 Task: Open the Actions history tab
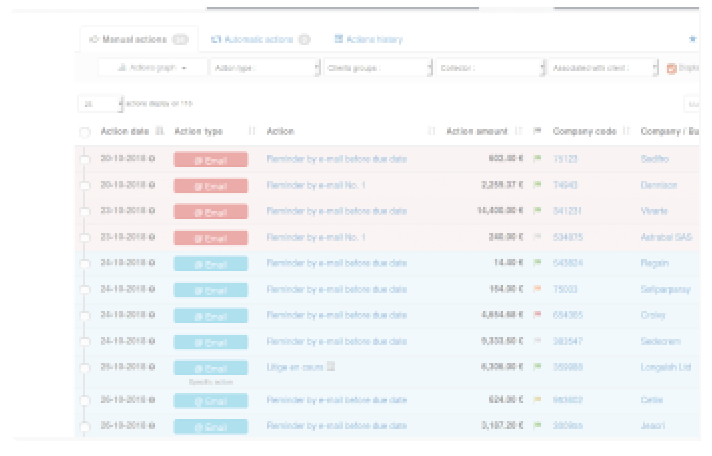point(368,40)
